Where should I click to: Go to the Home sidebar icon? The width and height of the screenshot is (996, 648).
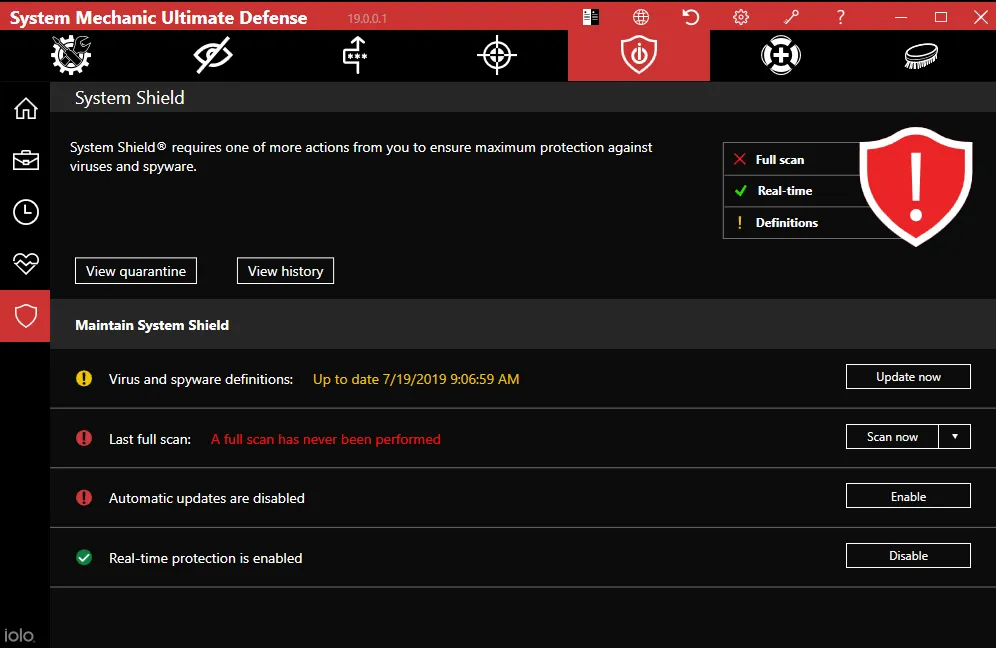[25, 109]
